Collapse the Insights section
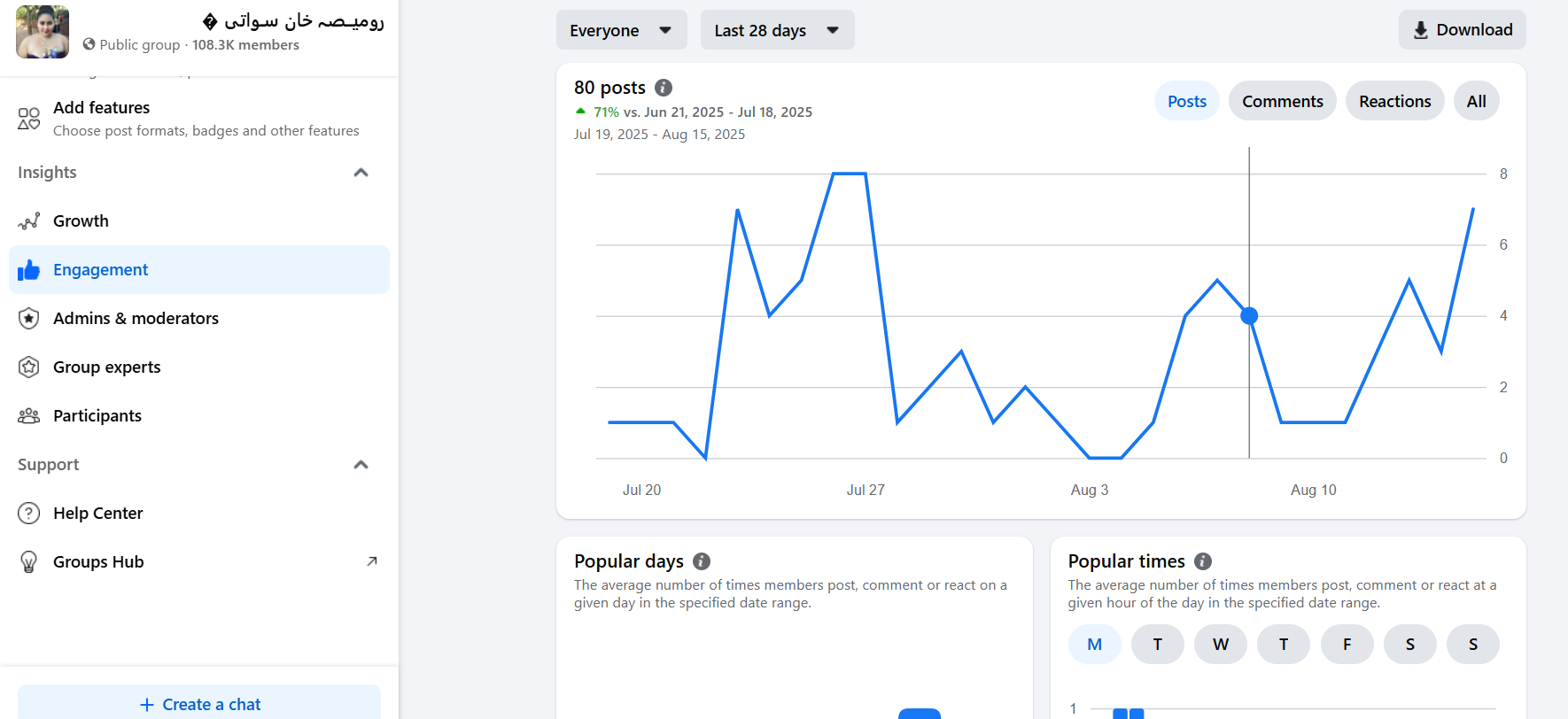 (361, 173)
